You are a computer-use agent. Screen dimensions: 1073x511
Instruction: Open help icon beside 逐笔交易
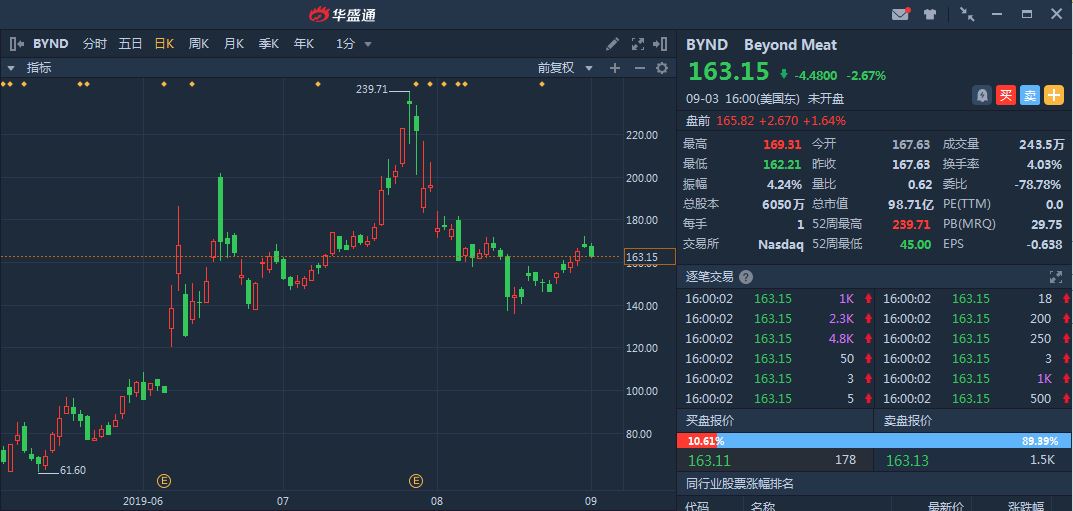coord(746,277)
